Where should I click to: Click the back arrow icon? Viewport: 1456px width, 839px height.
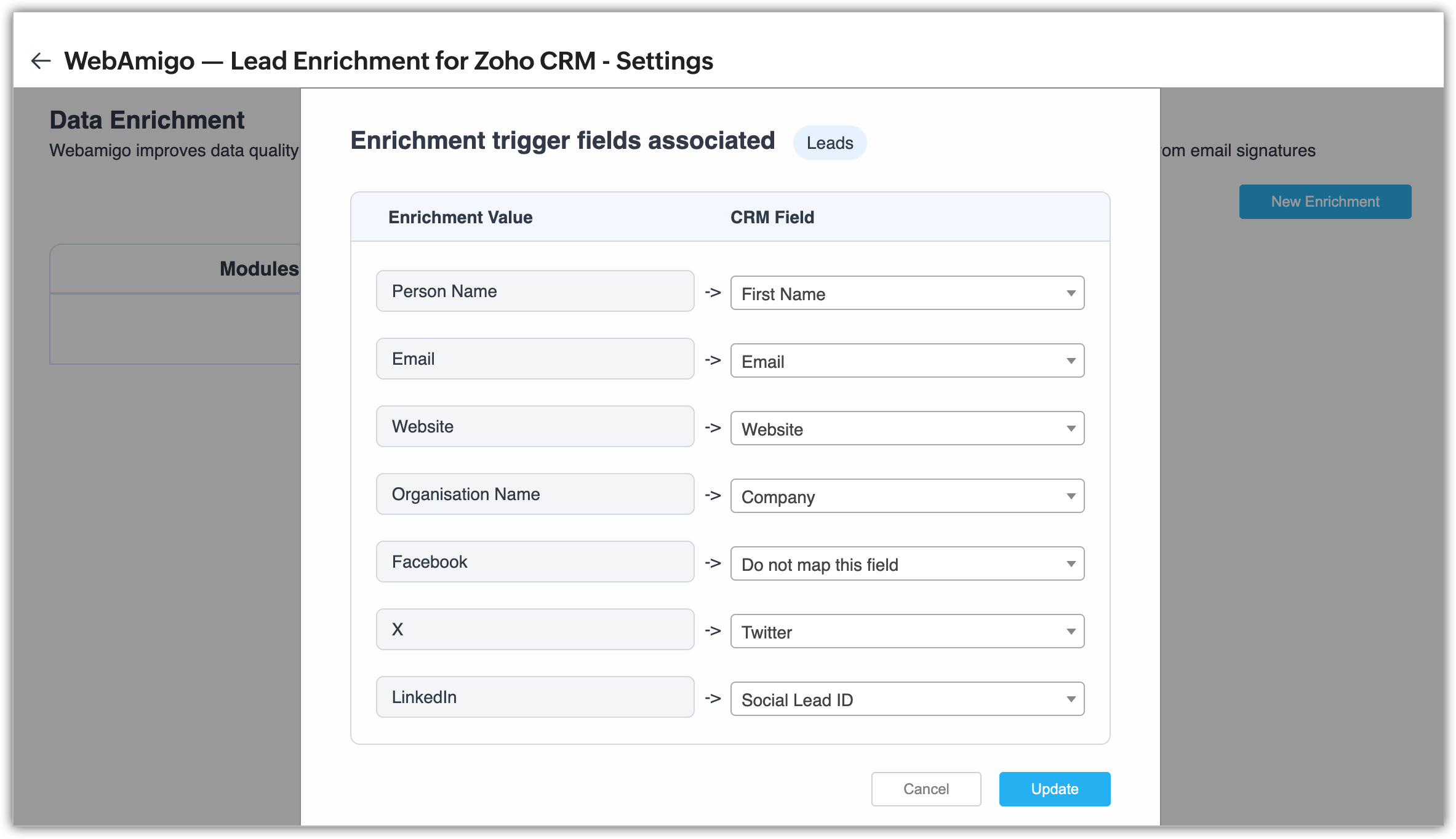coord(41,61)
